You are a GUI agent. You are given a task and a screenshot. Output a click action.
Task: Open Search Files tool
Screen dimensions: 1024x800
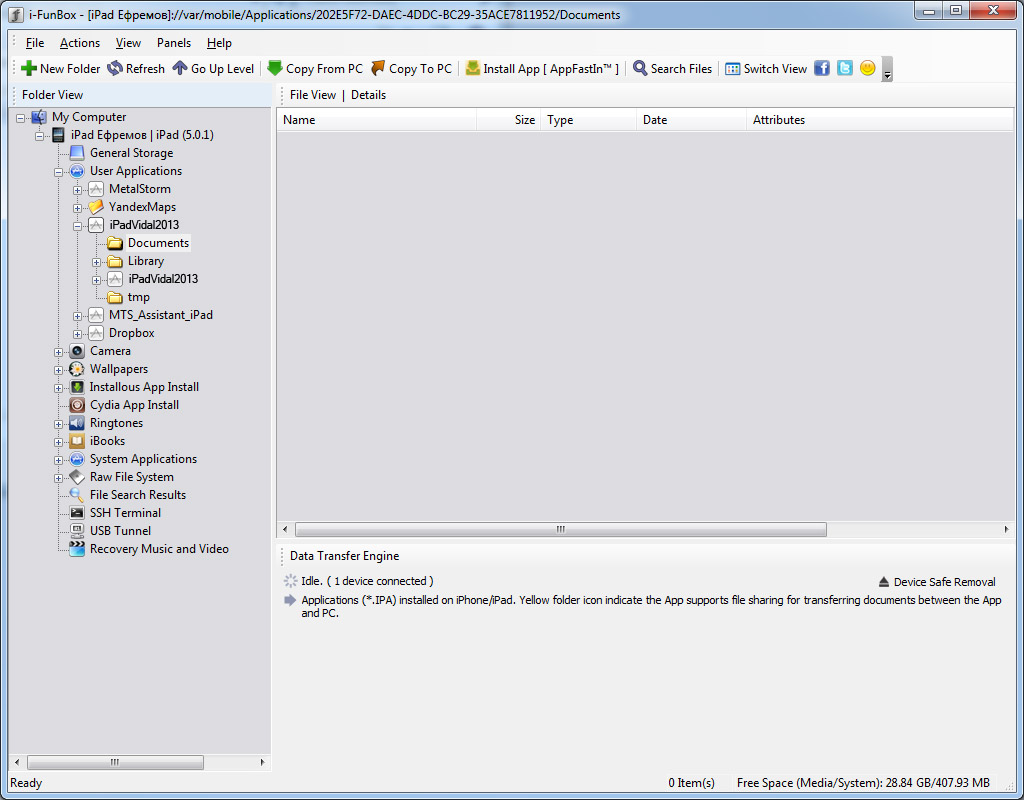(673, 69)
